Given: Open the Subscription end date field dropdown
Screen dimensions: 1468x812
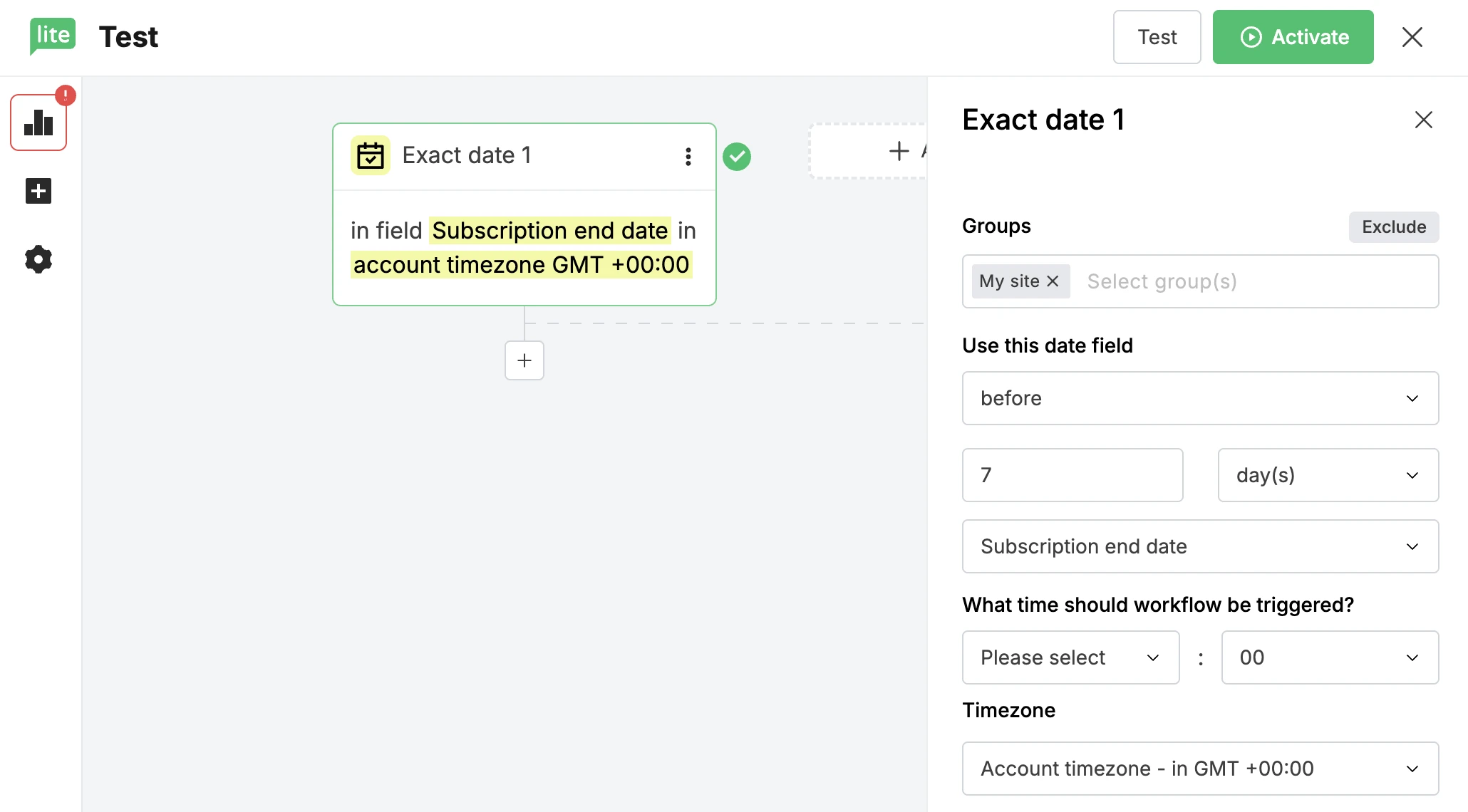Looking at the screenshot, I should pyautogui.click(x=1201, y=546).
